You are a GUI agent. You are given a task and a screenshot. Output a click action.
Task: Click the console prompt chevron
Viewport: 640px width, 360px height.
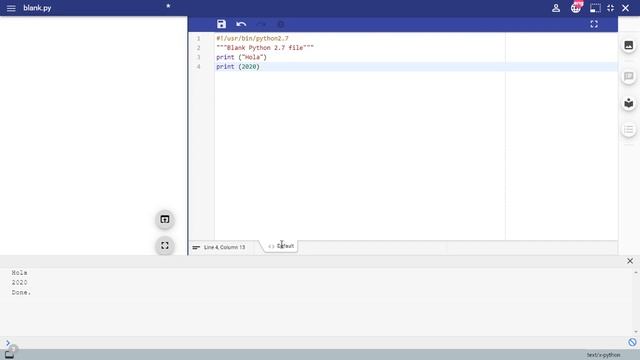pos(8,343)
